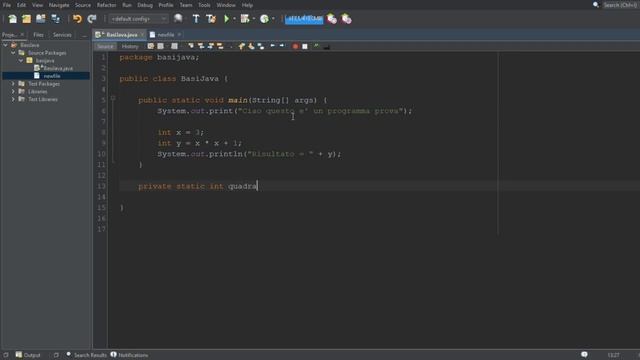
Task: Click the New Project toolbar icon
Action: point(27,19)
